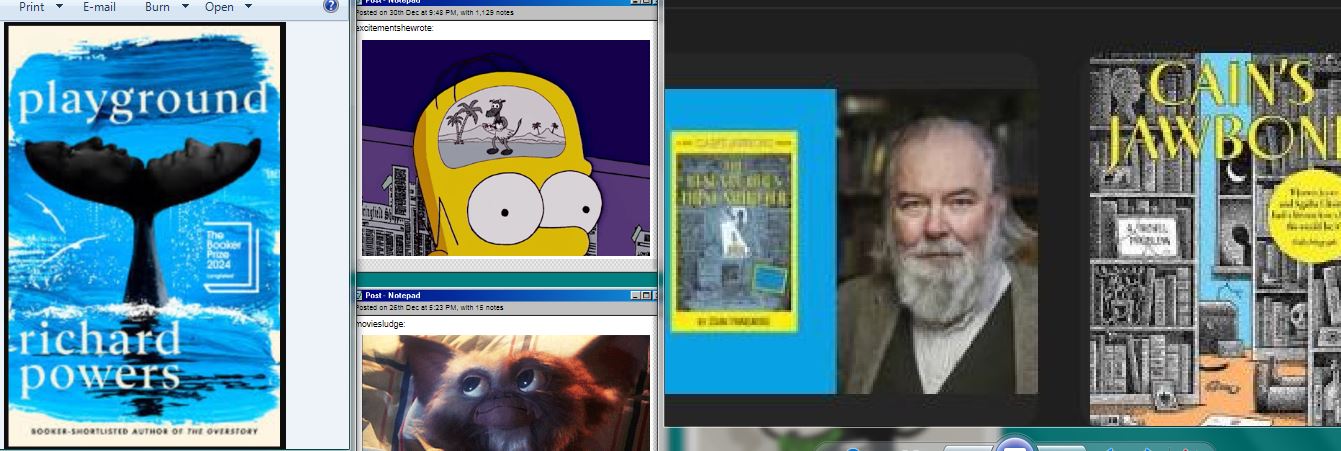Click the Gizmo gremlin image

coord(505,392)
